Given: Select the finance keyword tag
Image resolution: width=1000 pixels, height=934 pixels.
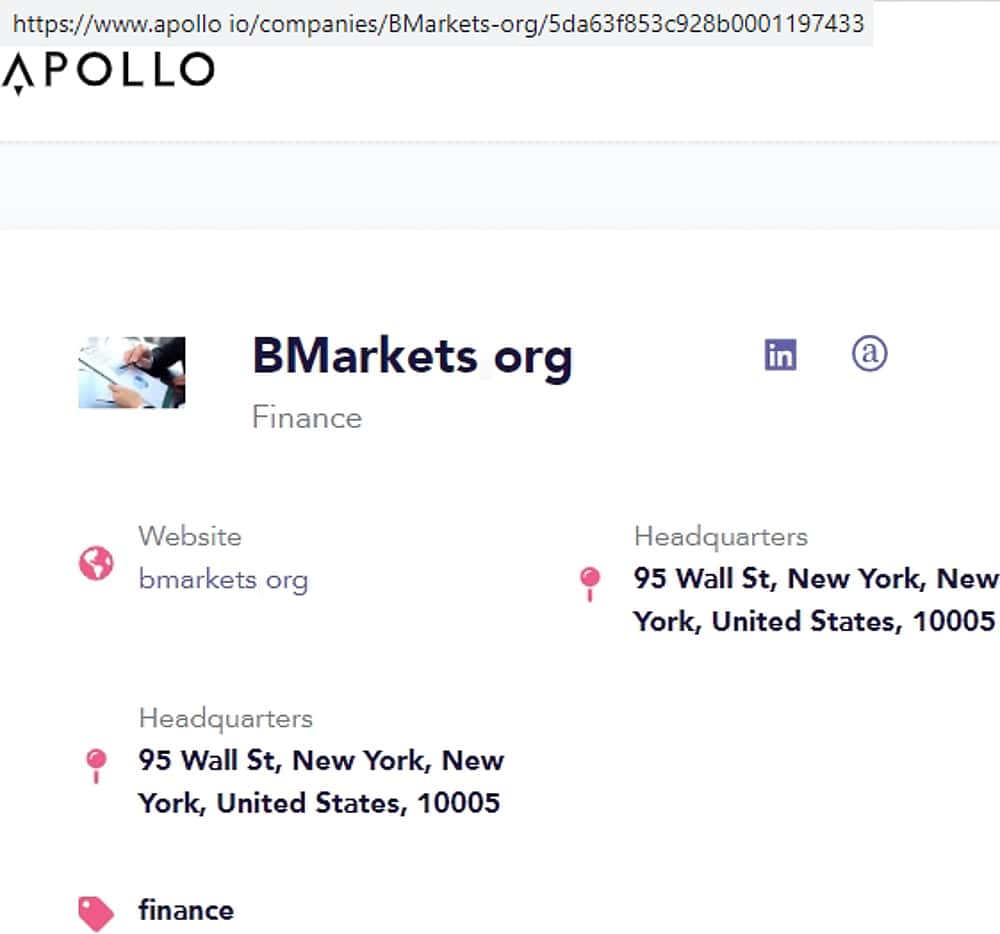Looking at the screenshot, I should point(186,910).
